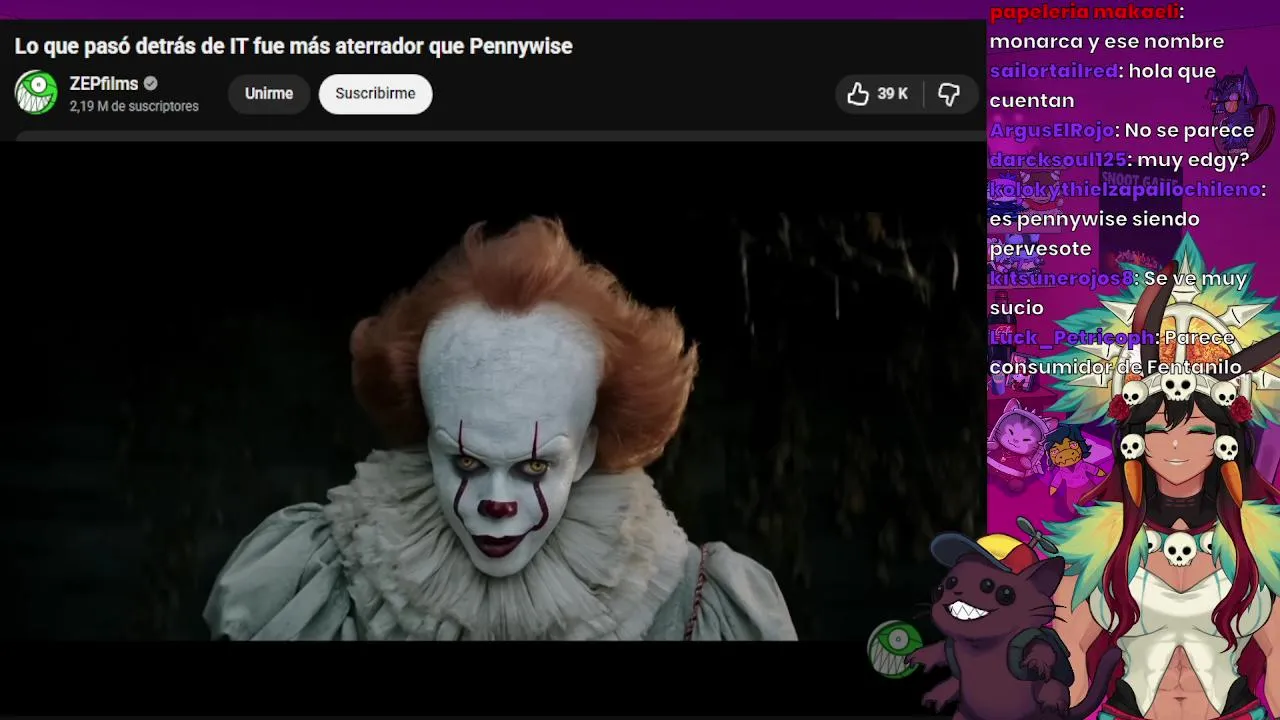Open the ZEPfilms channel name link
The width and height of the screenshot is (1280, 720).
point(103,84)
